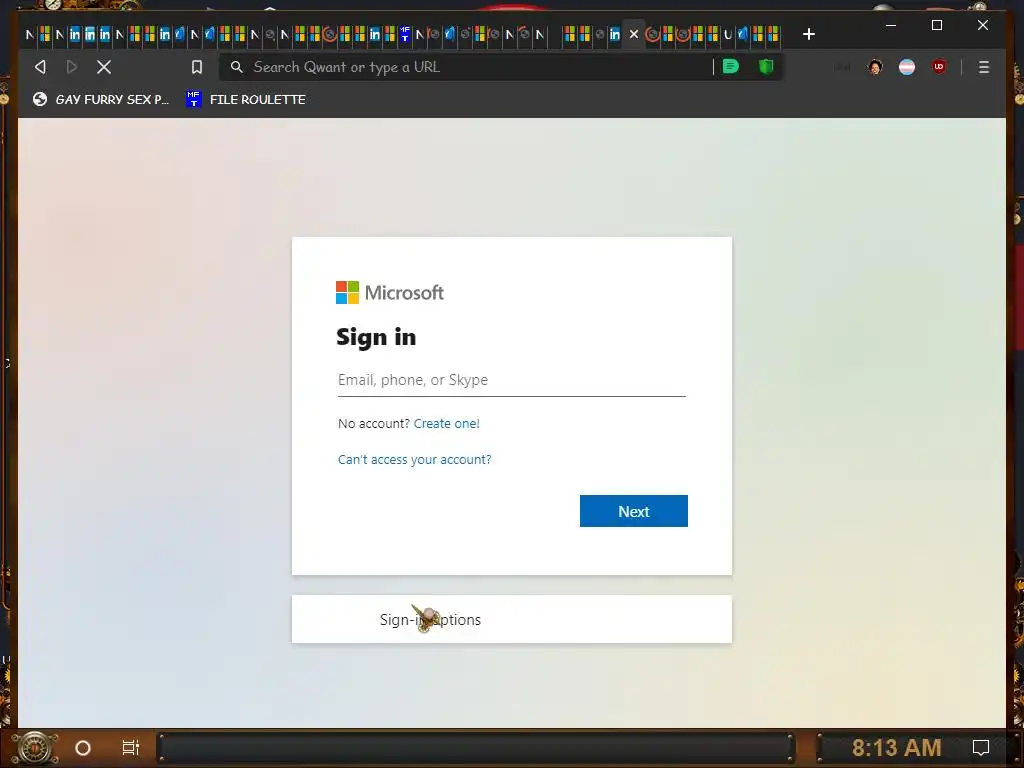Click the Create one! link
1024x768 pixels.
pyautogui.click(x=447, y=423)
